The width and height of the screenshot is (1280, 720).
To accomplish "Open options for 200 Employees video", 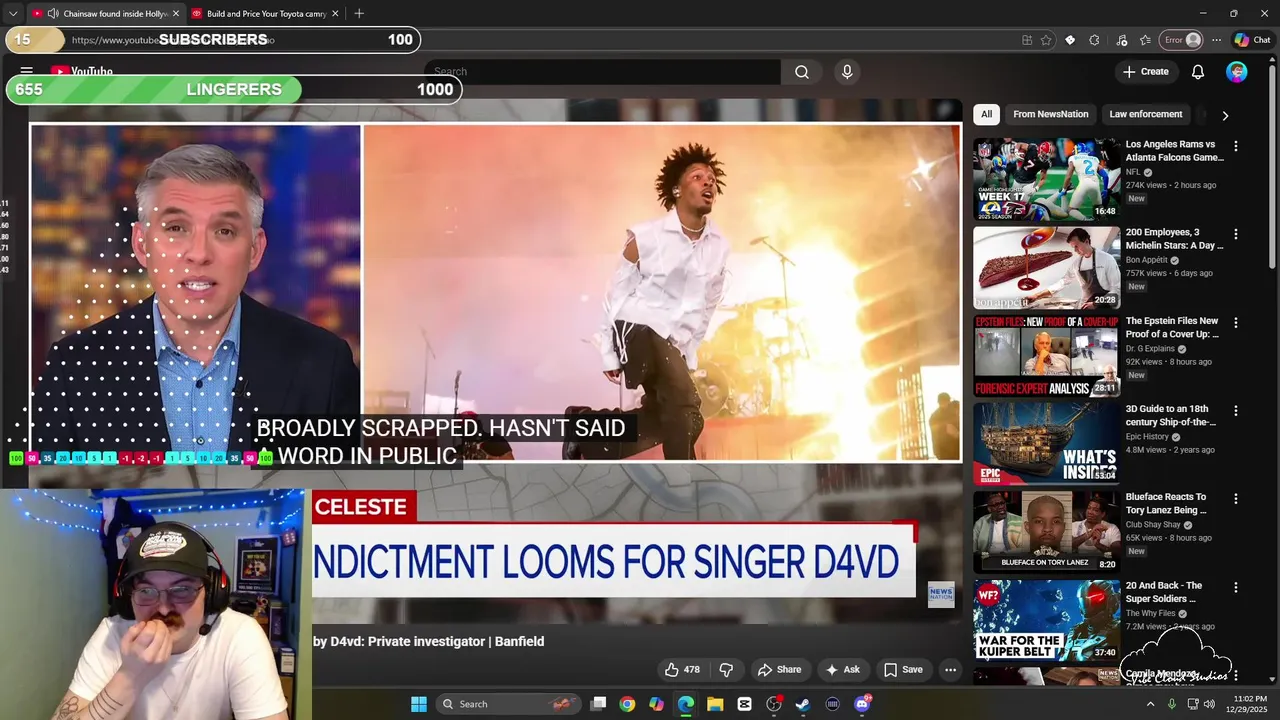I will [1235, 234].
